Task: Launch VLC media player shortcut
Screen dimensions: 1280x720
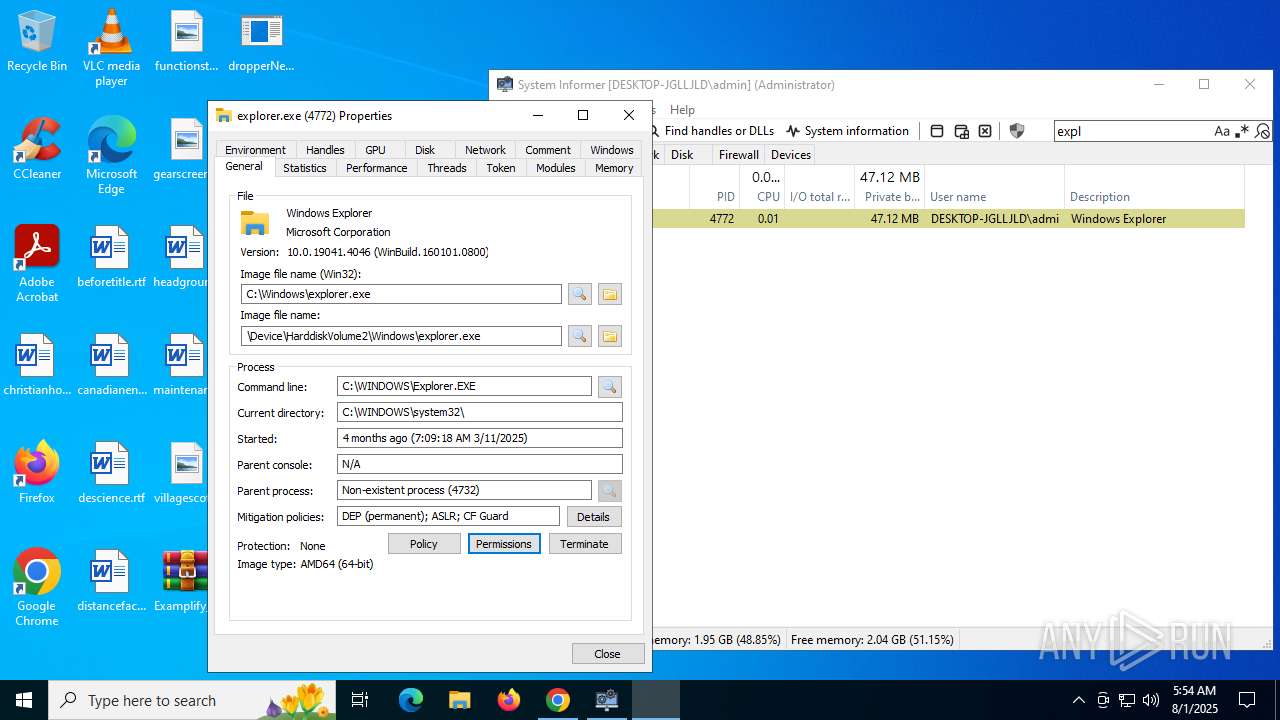Action: (111, 48)
